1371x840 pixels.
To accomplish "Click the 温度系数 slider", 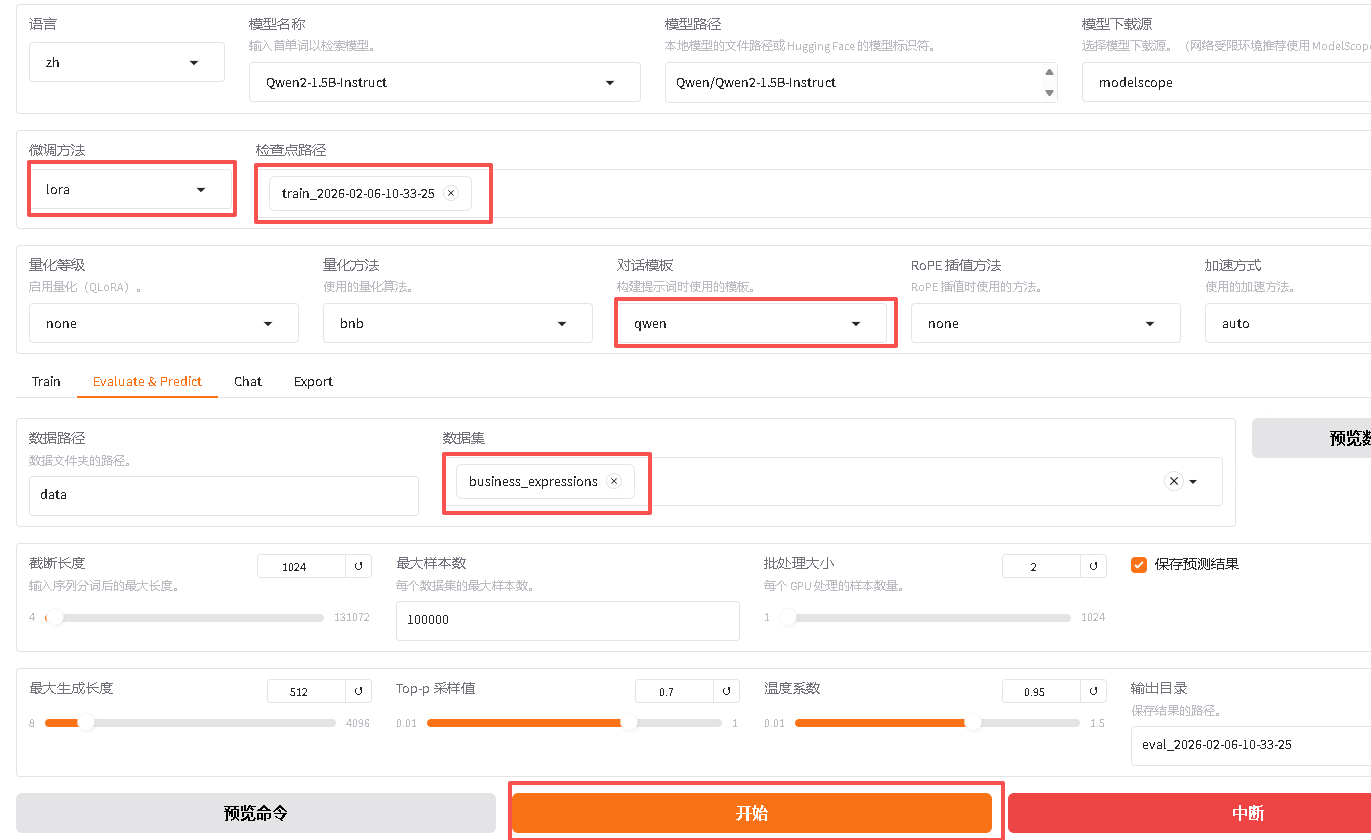I will 937,723.
